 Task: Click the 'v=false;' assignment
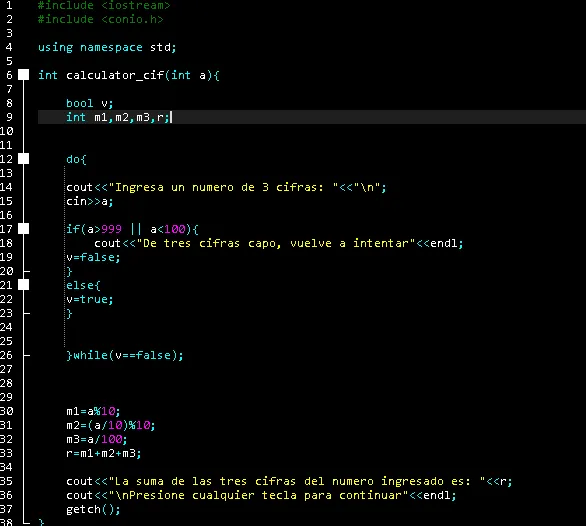93,258
